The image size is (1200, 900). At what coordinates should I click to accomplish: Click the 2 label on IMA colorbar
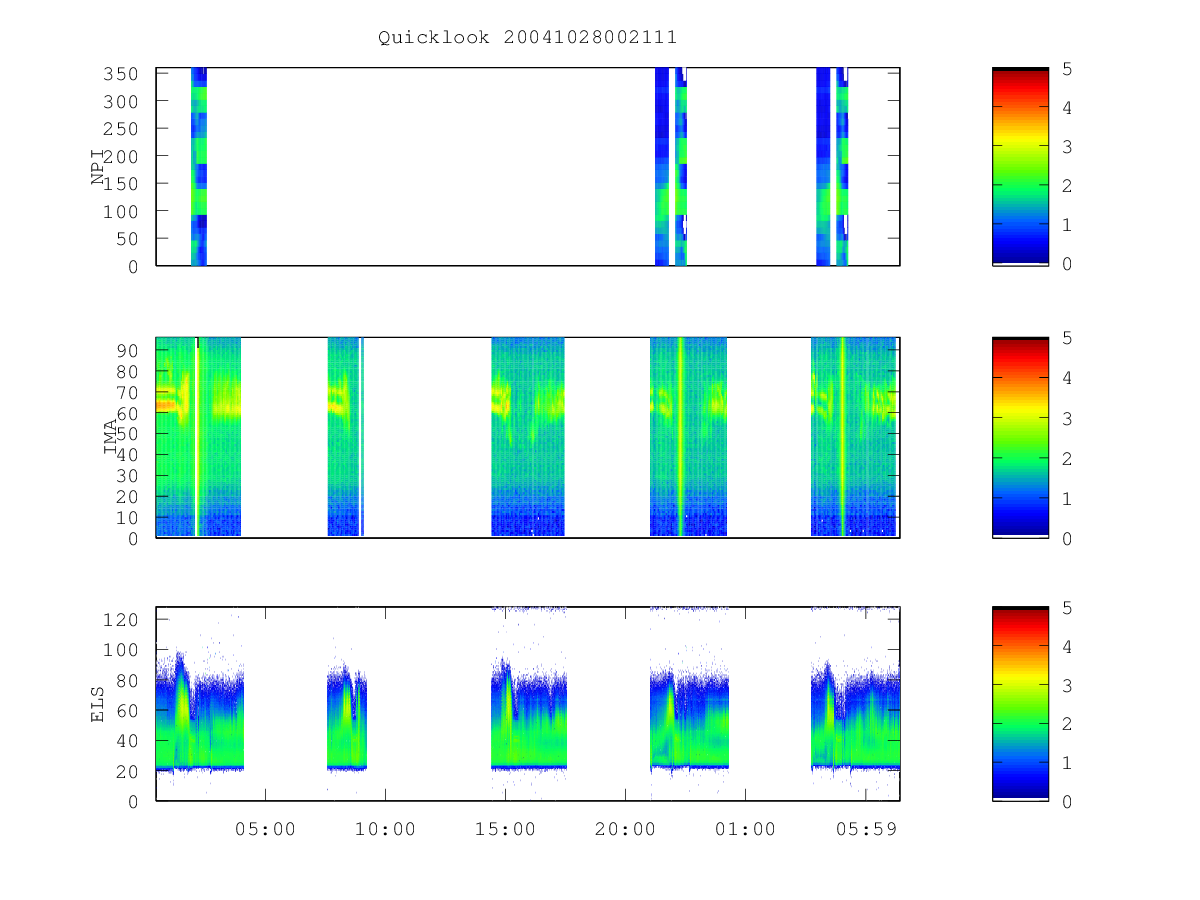(1067, 458)
